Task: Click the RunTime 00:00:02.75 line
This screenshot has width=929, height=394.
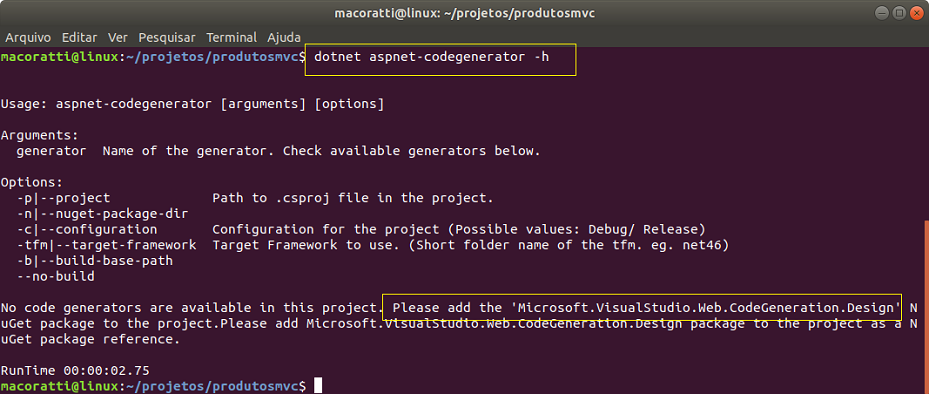Action: coord(75,370)
